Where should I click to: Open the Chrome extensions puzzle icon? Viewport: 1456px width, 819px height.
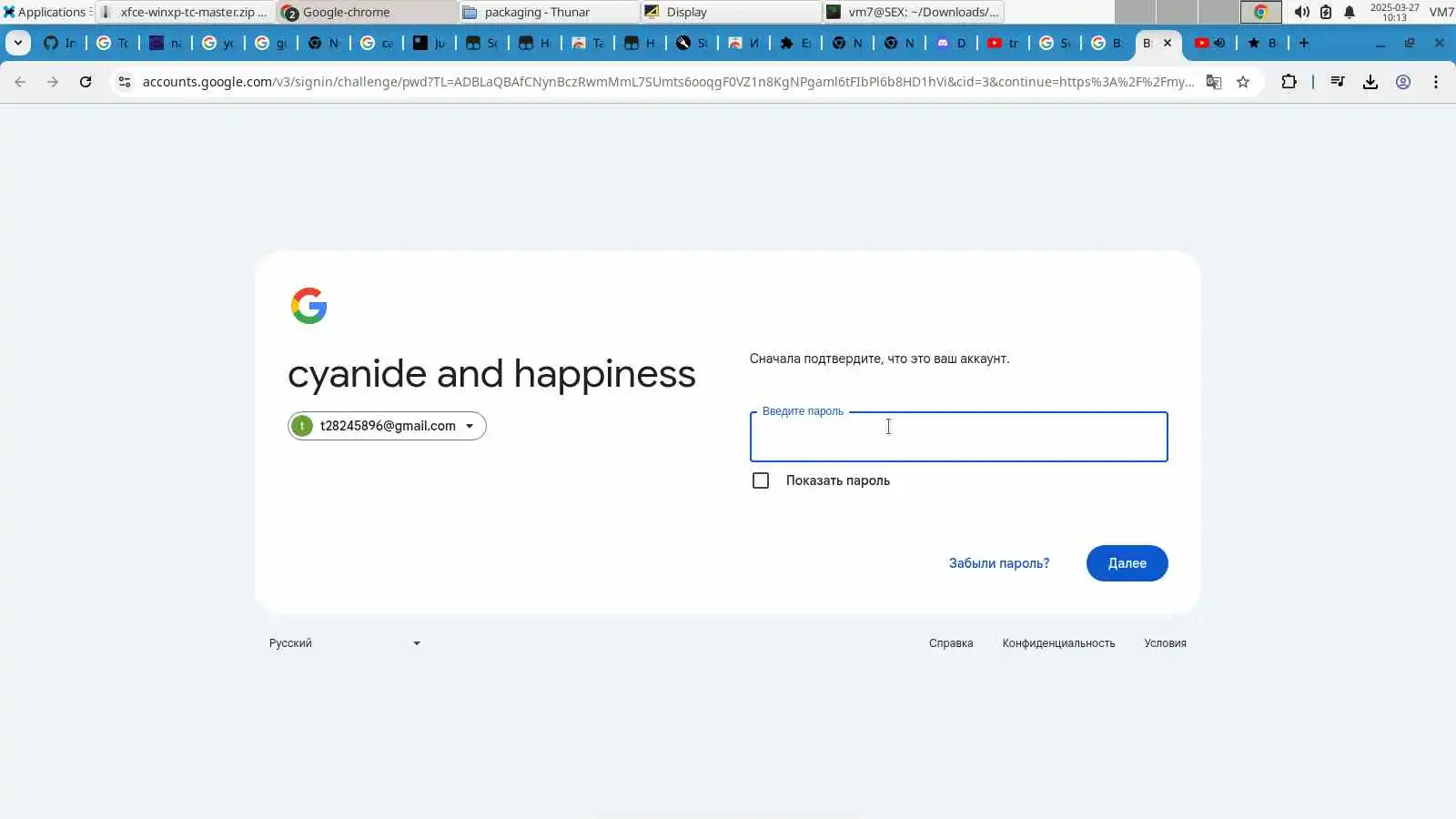(x=1289, y=82)
